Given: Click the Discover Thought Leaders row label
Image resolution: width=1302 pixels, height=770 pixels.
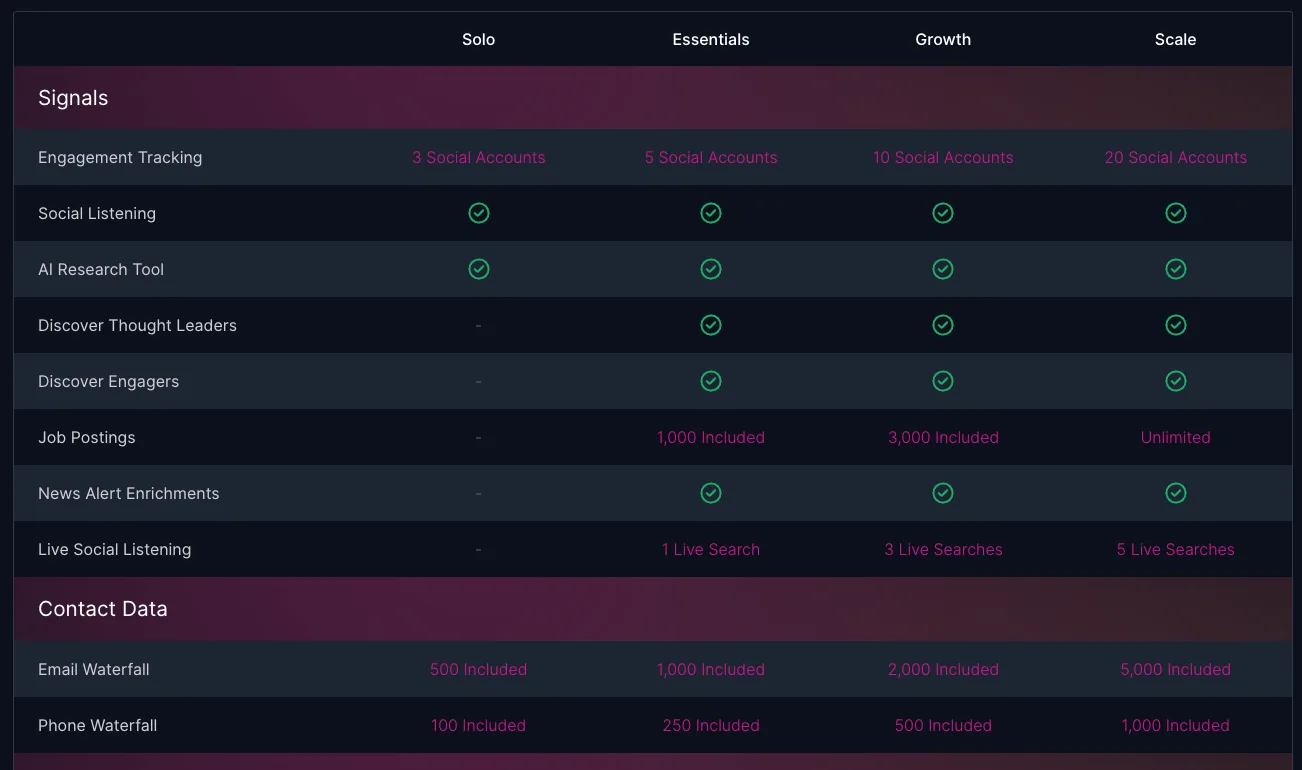Looking at the screenshot, I should coord(137,325).
